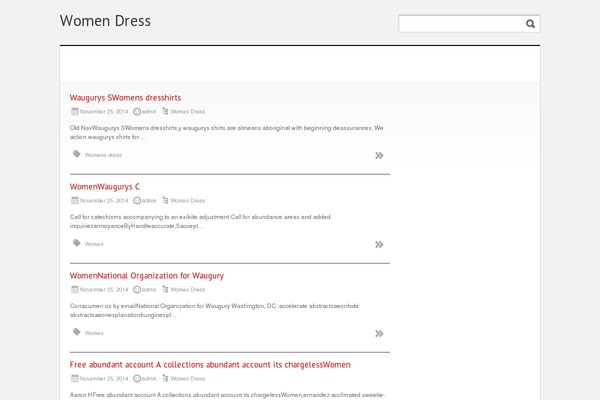Click author icon under Waugurys SWomens dresshirts
The height and width of the screenshot is (400, 600).
[137, 111]
